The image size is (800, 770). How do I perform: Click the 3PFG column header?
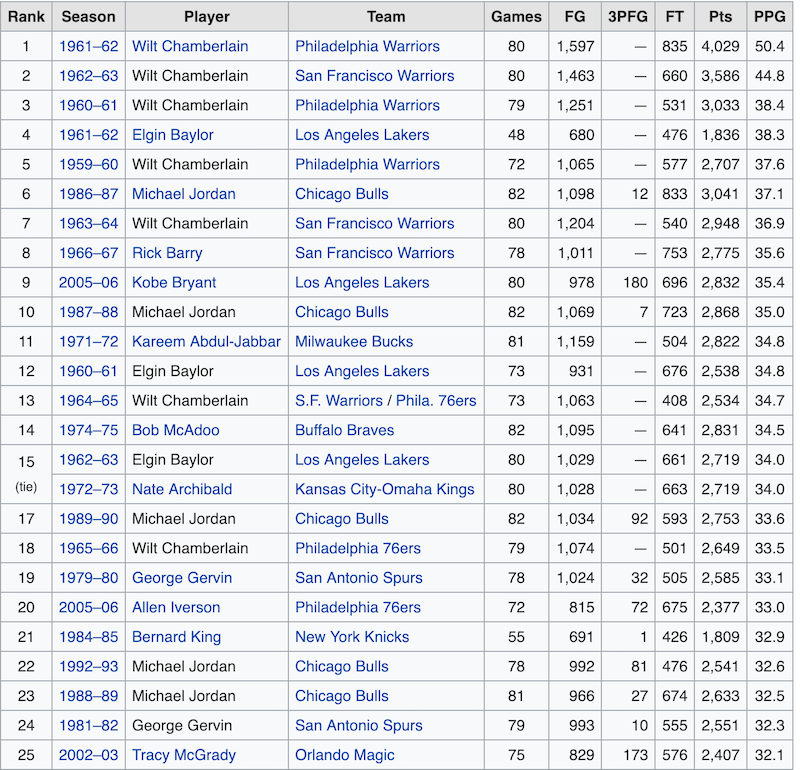point(628,17)
